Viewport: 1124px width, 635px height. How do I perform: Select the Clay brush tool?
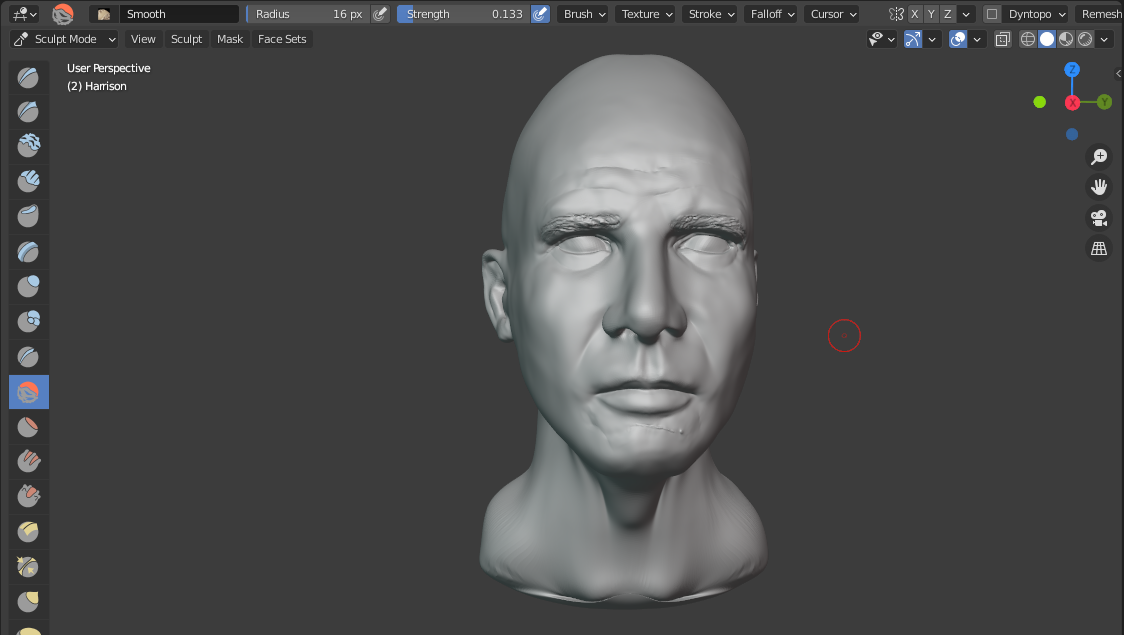click(29, 146)
